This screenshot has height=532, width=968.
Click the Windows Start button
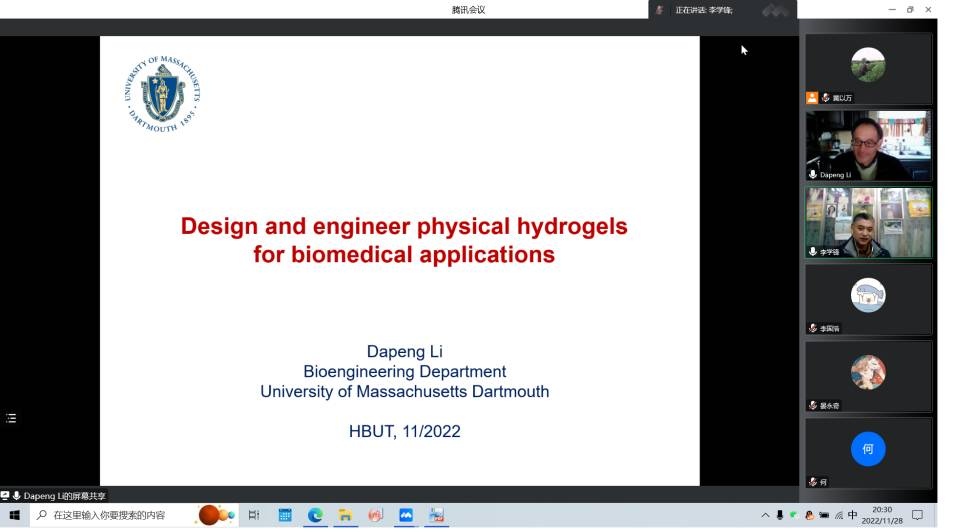[14, 515]
